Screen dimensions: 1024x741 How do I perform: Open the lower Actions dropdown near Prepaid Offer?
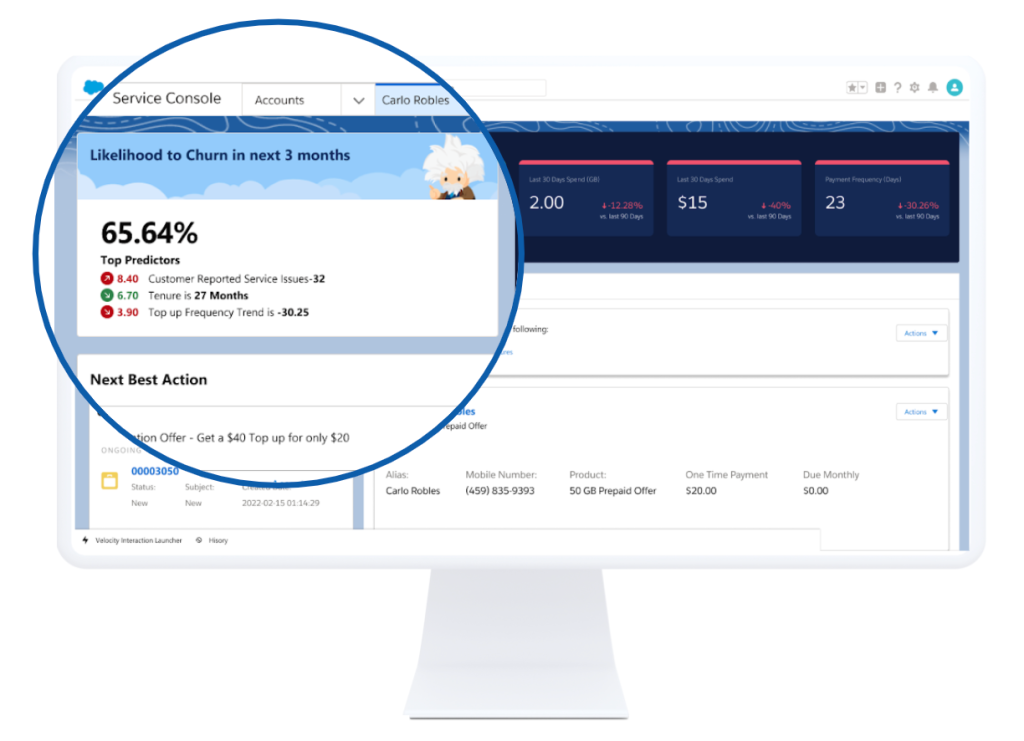921,412
